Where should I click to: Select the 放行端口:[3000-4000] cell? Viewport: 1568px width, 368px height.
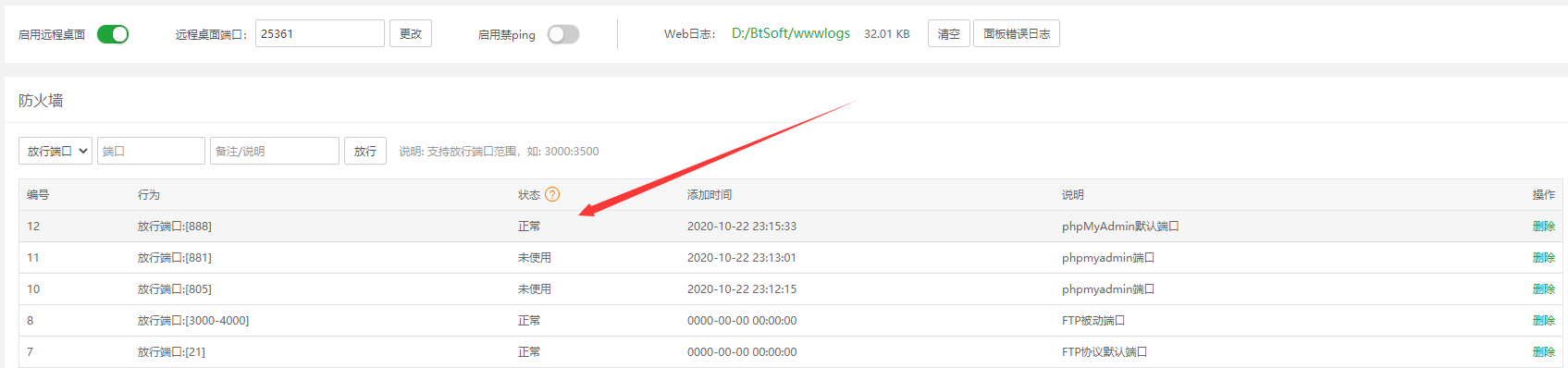[x=193, y=321]
